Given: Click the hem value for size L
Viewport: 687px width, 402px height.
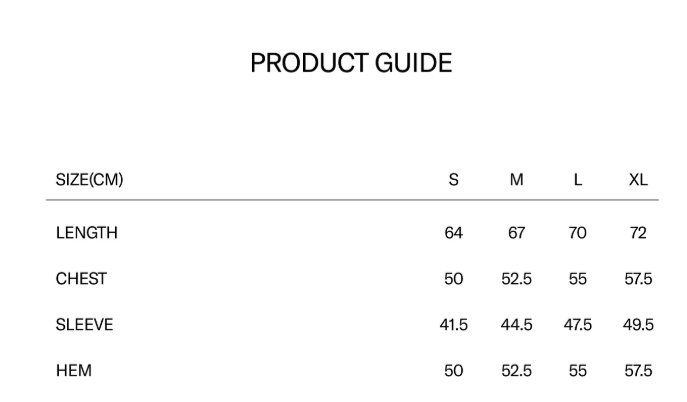Looking at the screenshot, I should point(578,371).
